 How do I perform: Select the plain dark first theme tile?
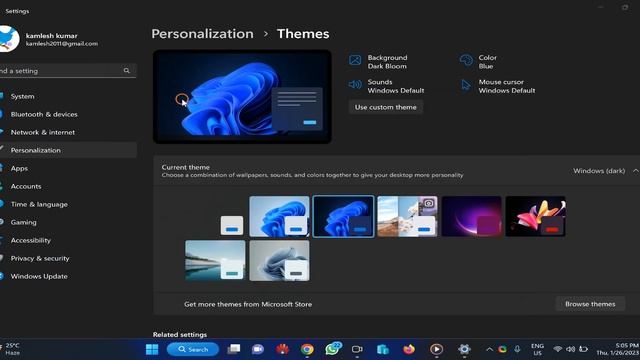215,216
